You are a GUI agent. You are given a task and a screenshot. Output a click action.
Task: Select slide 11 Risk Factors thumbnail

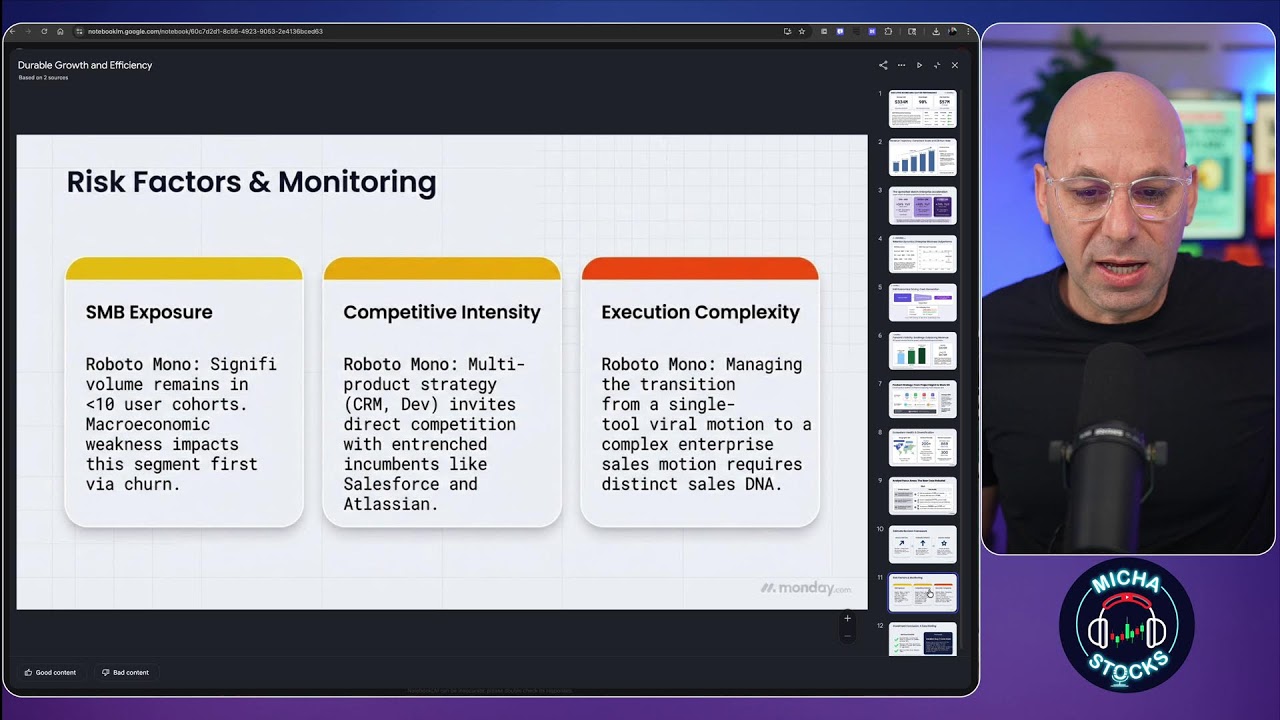pos(923,592)
